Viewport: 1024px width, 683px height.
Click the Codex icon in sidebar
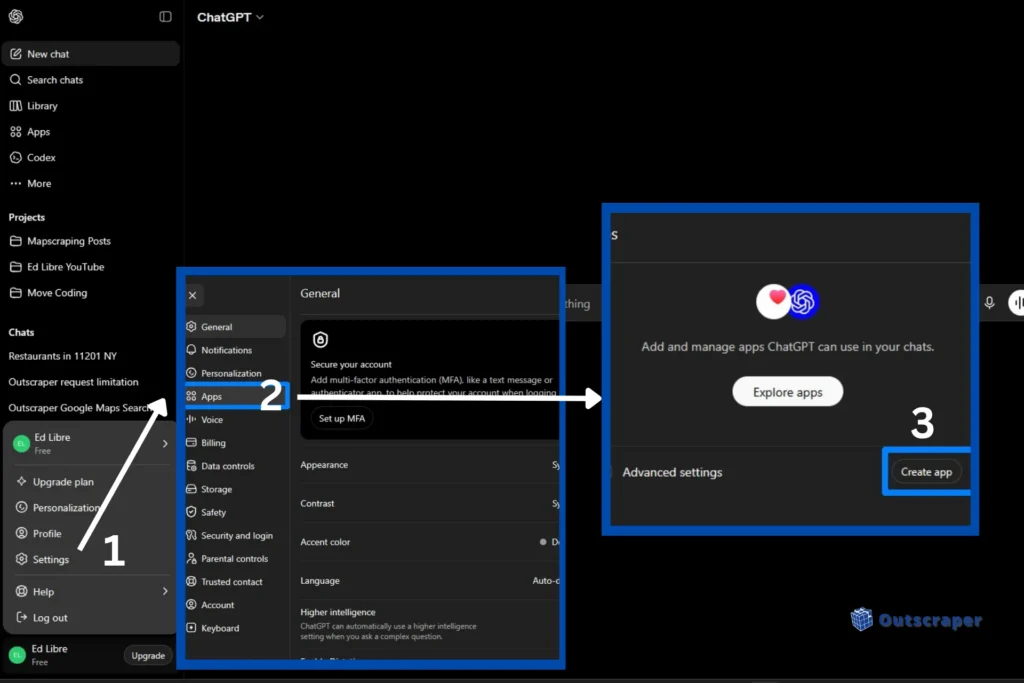click(x=16, y=157)
